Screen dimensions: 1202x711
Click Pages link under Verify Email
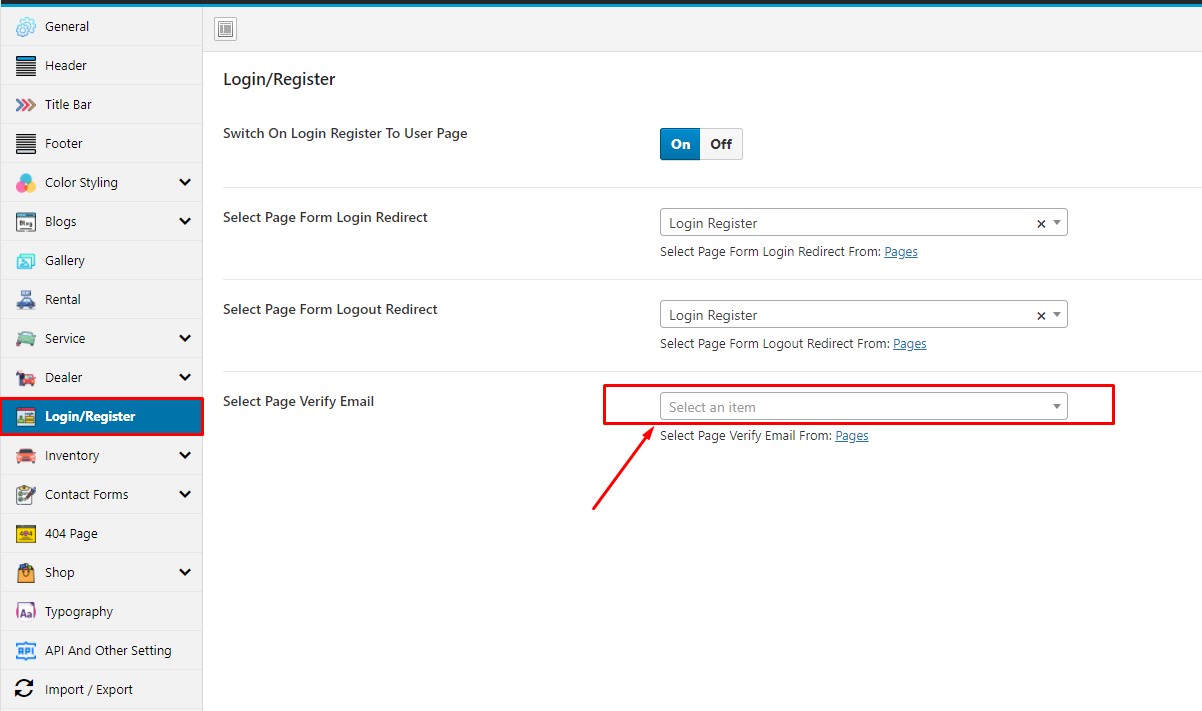point(851,436)
